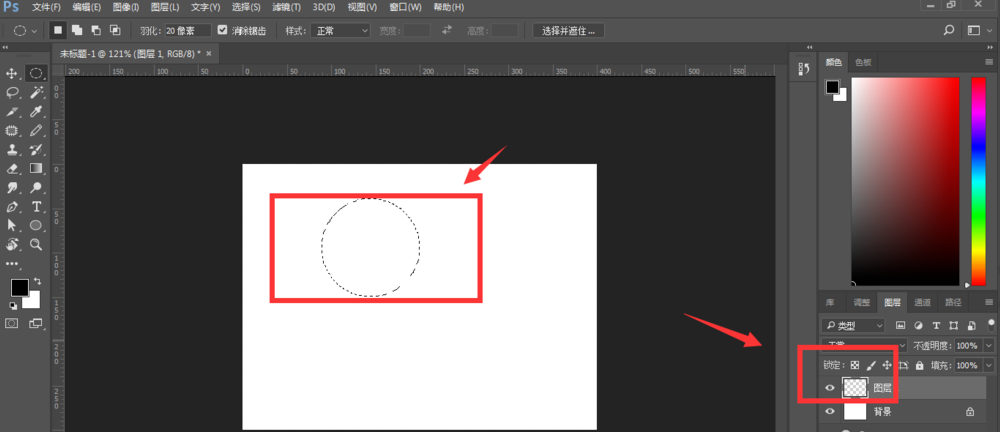
Task: Click the foreground color swatch in toolbox
Action: coord(18,288)
